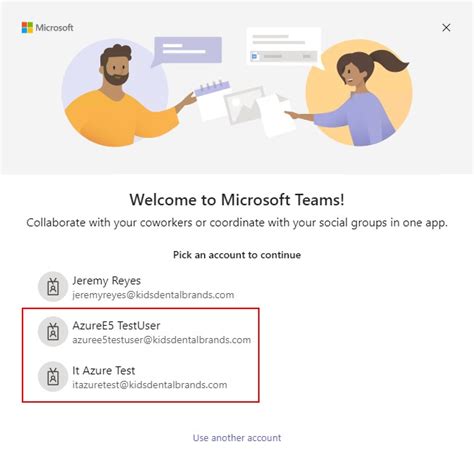Click azuree5testuser@kidsdentalbrands.com email address
Screen dimensions: 474x460
coord(162,340)
